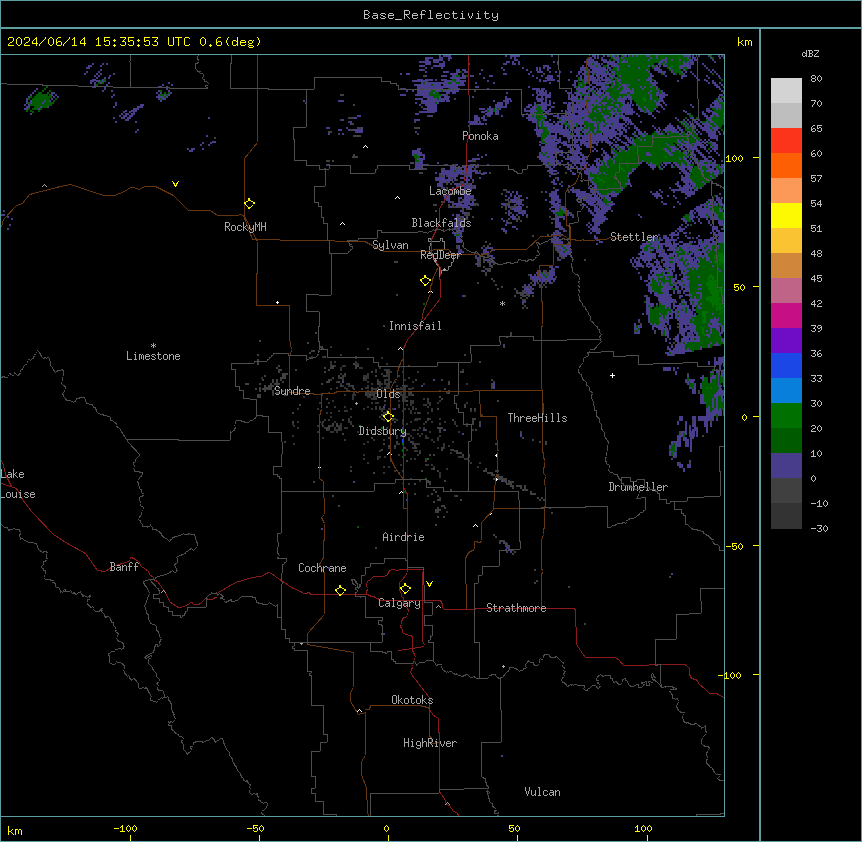
Task: Click the ThreeHills town label
Action: pos(537,418)
